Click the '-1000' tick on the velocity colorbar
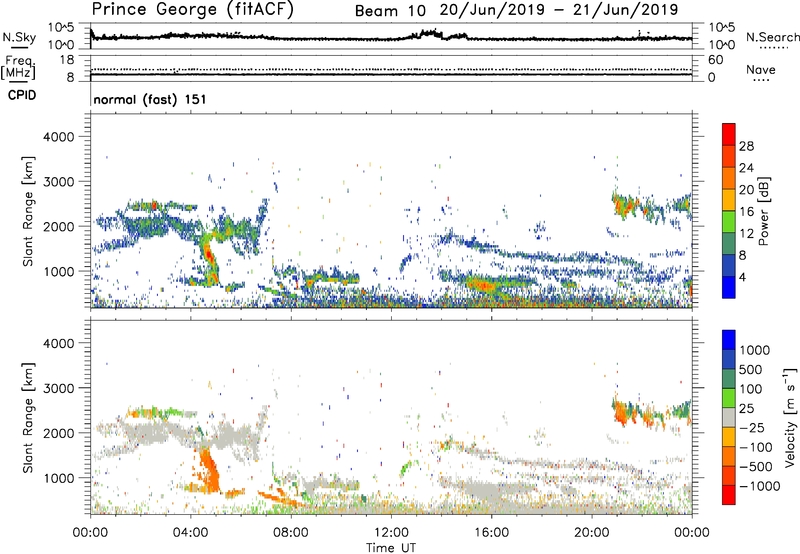Screen dimensions: 800x554 point(759,486)
